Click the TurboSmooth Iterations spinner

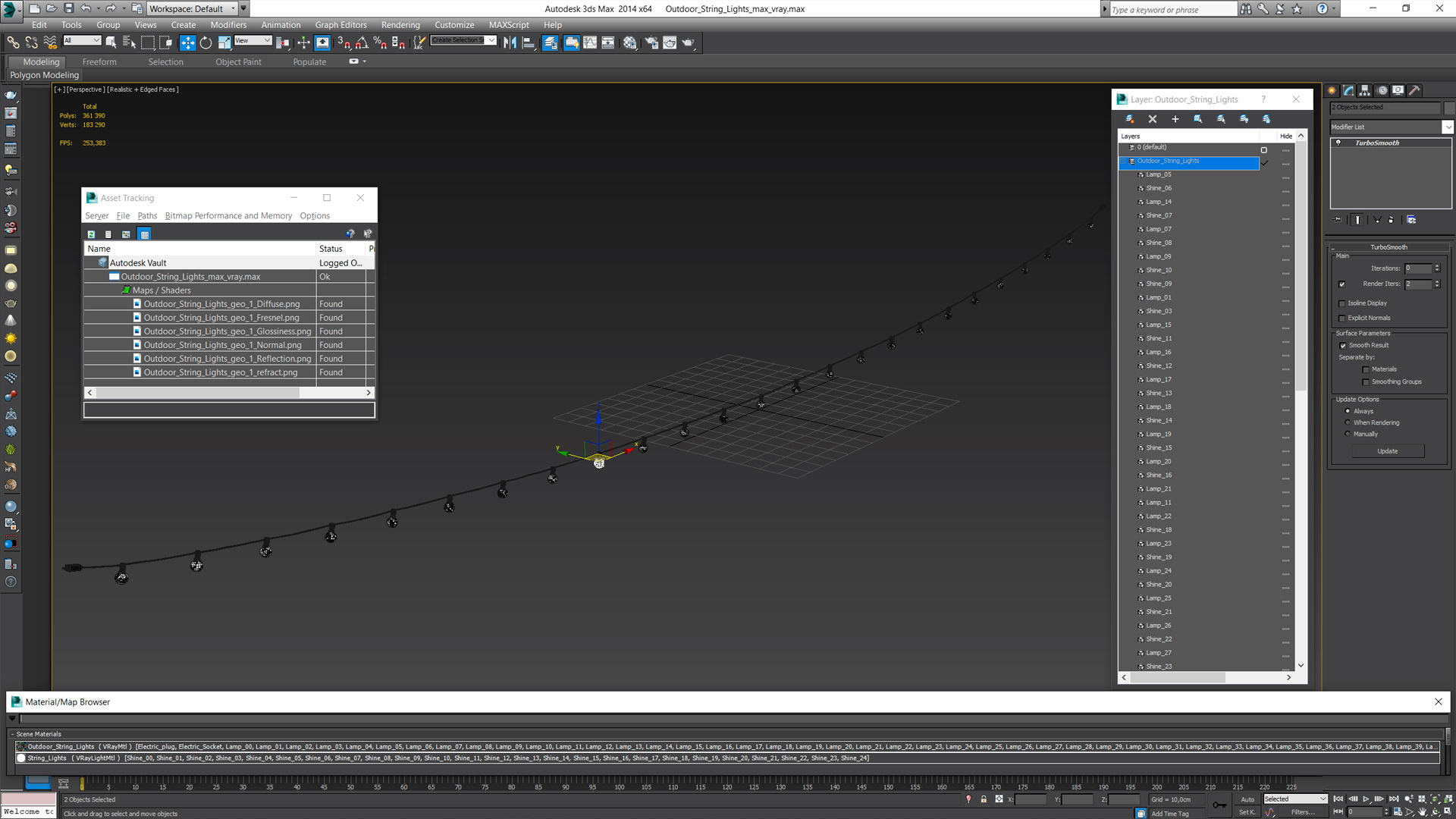[x=1437, y=268]
